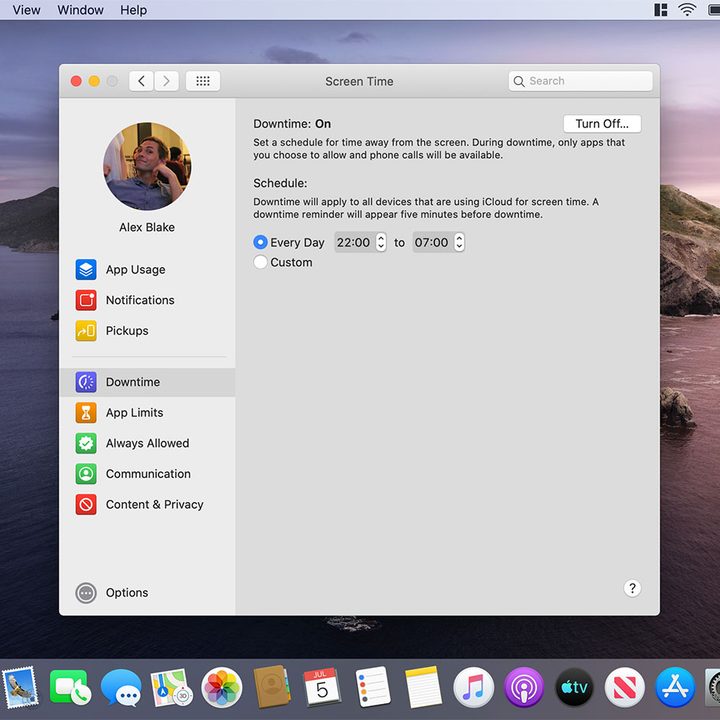Open Contacts from the Dock
The width and height of the screenshot is (720, 720).
272,687
